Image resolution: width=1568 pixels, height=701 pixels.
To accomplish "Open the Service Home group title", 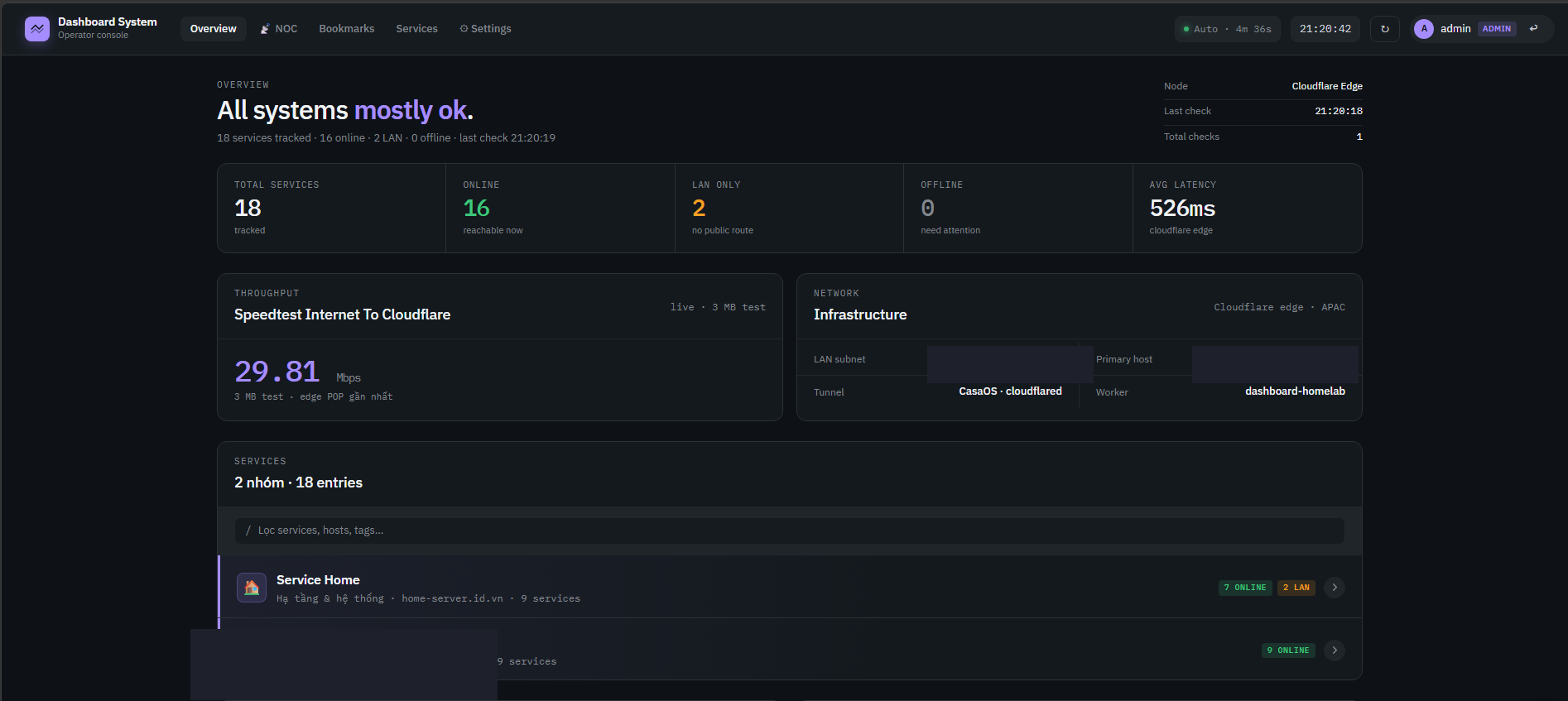I will pyautogui.click(x=318, y=580).
